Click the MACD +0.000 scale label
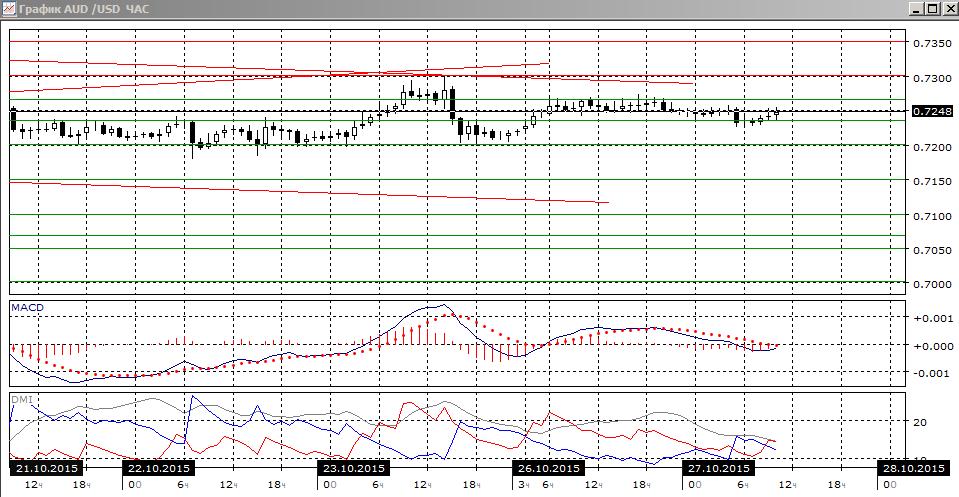The height and width of the screenshot is (497, 959). pos(932,346)
